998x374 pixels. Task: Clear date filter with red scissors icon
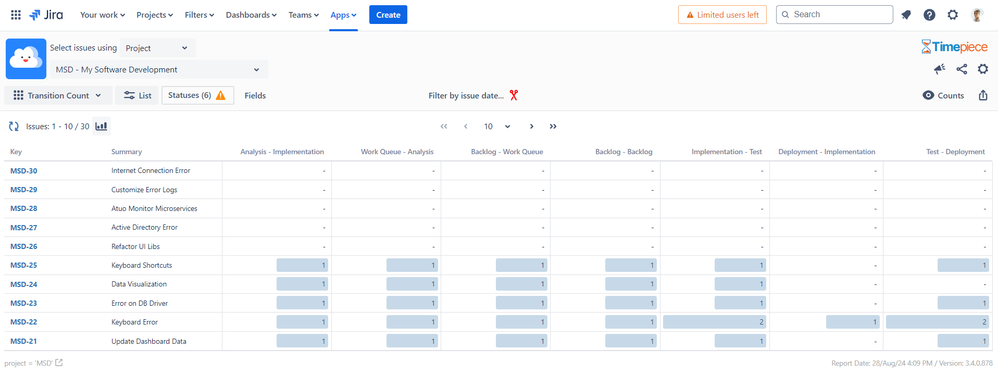(x=514, y=95)
